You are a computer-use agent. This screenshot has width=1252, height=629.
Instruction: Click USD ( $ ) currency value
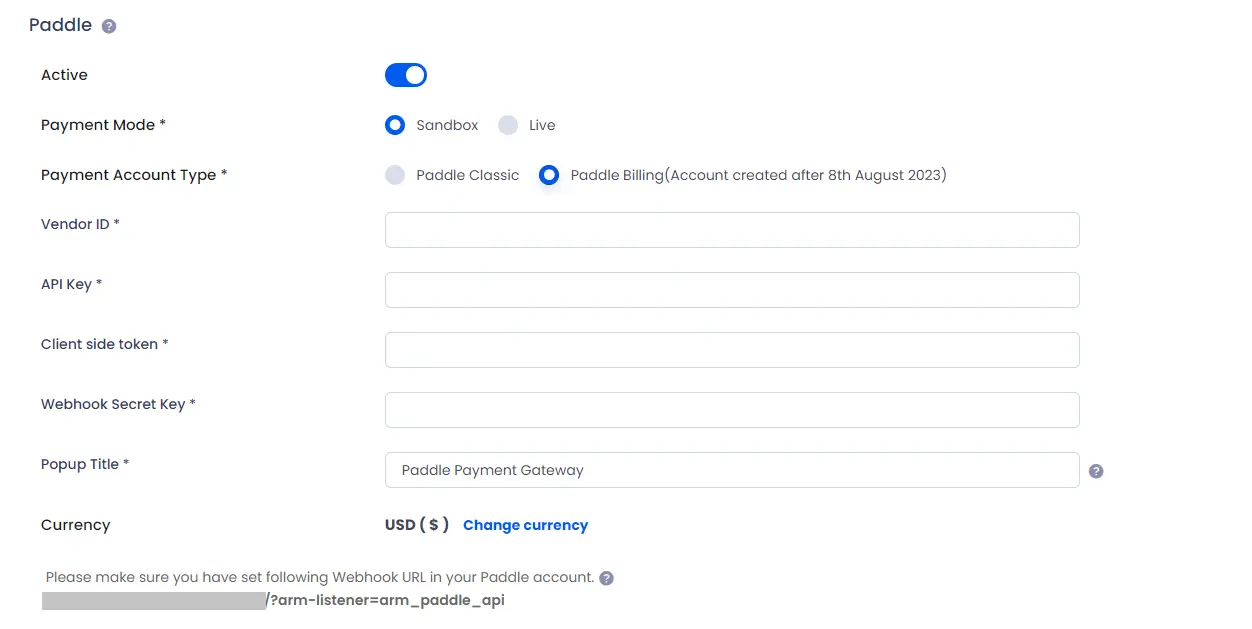pos(417,525)
